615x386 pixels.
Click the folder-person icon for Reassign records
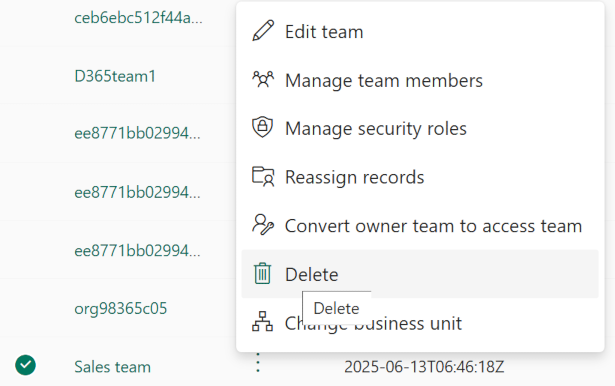[263, 177]
